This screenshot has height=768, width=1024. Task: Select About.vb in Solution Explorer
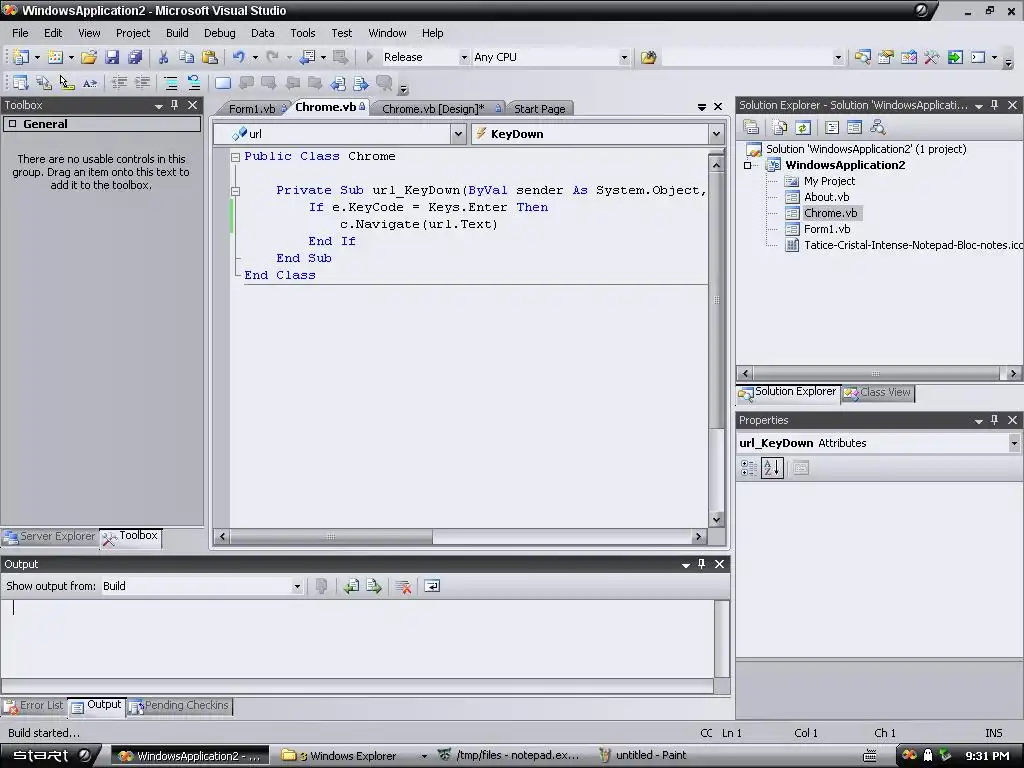coord(826,197)
